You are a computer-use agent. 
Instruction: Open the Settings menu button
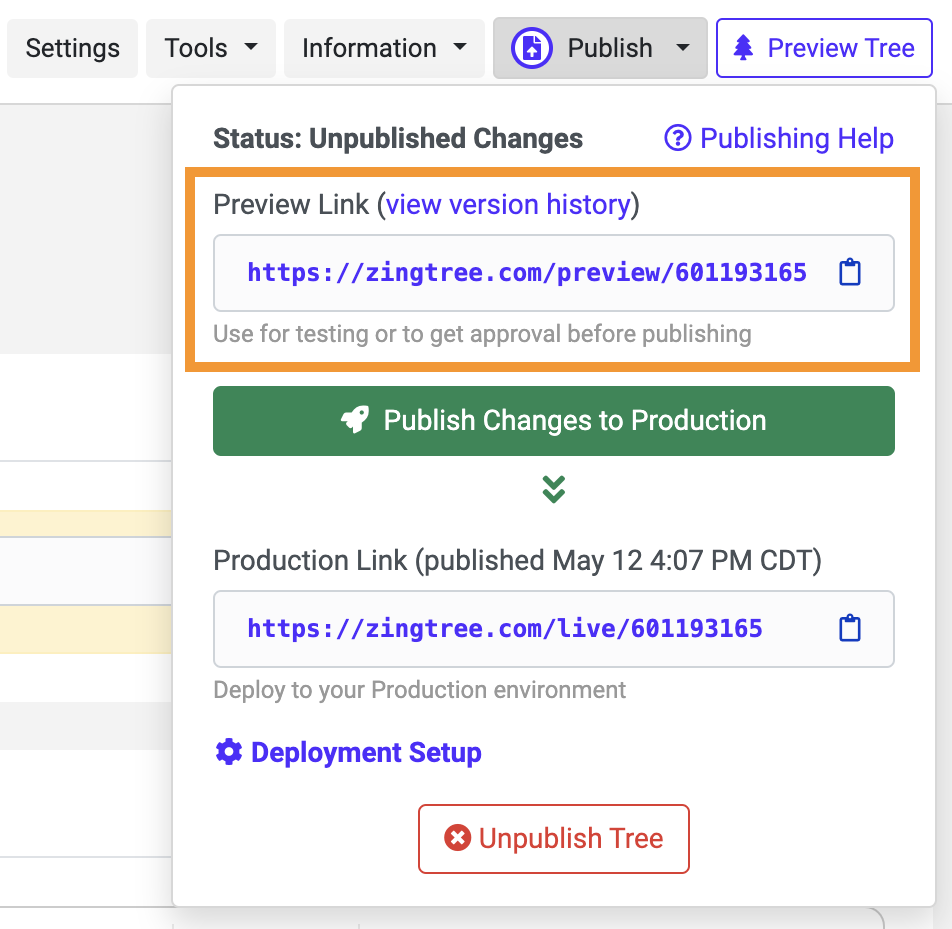tap(72, 48)
